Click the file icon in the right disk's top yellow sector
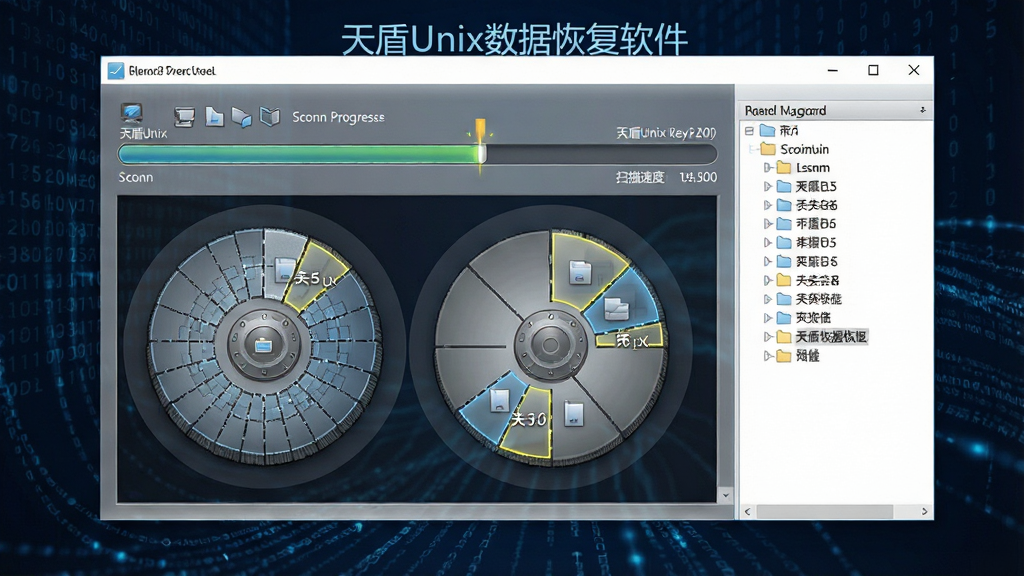 580,272
